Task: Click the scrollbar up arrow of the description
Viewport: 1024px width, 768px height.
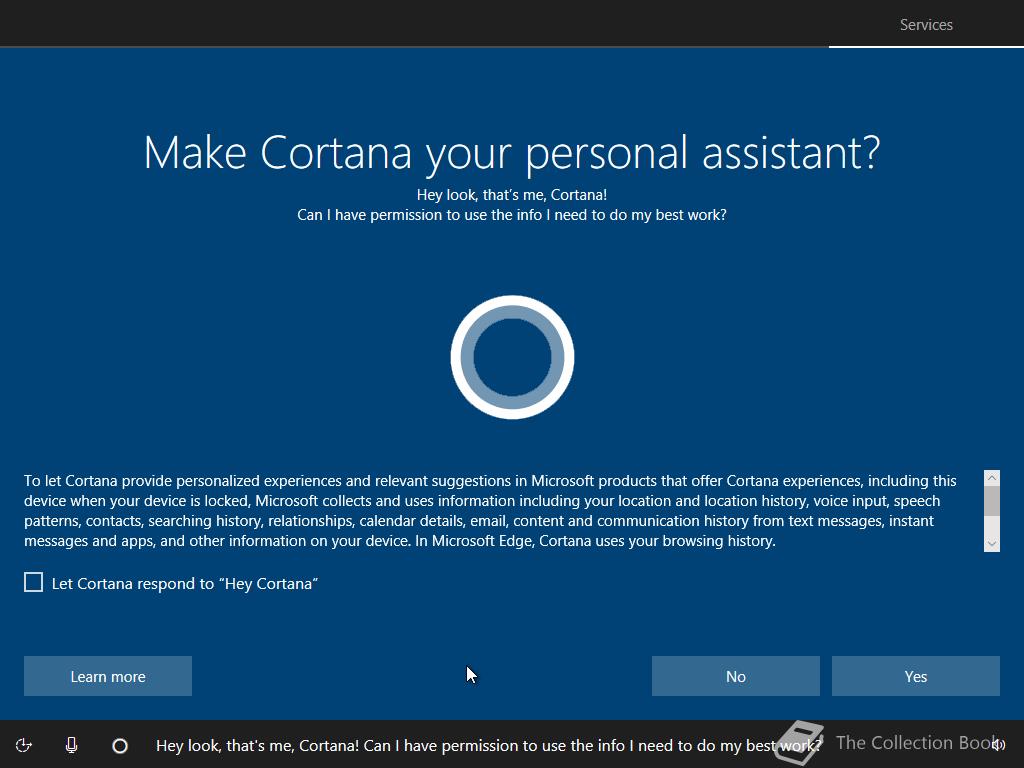Action: pos(991,478)
